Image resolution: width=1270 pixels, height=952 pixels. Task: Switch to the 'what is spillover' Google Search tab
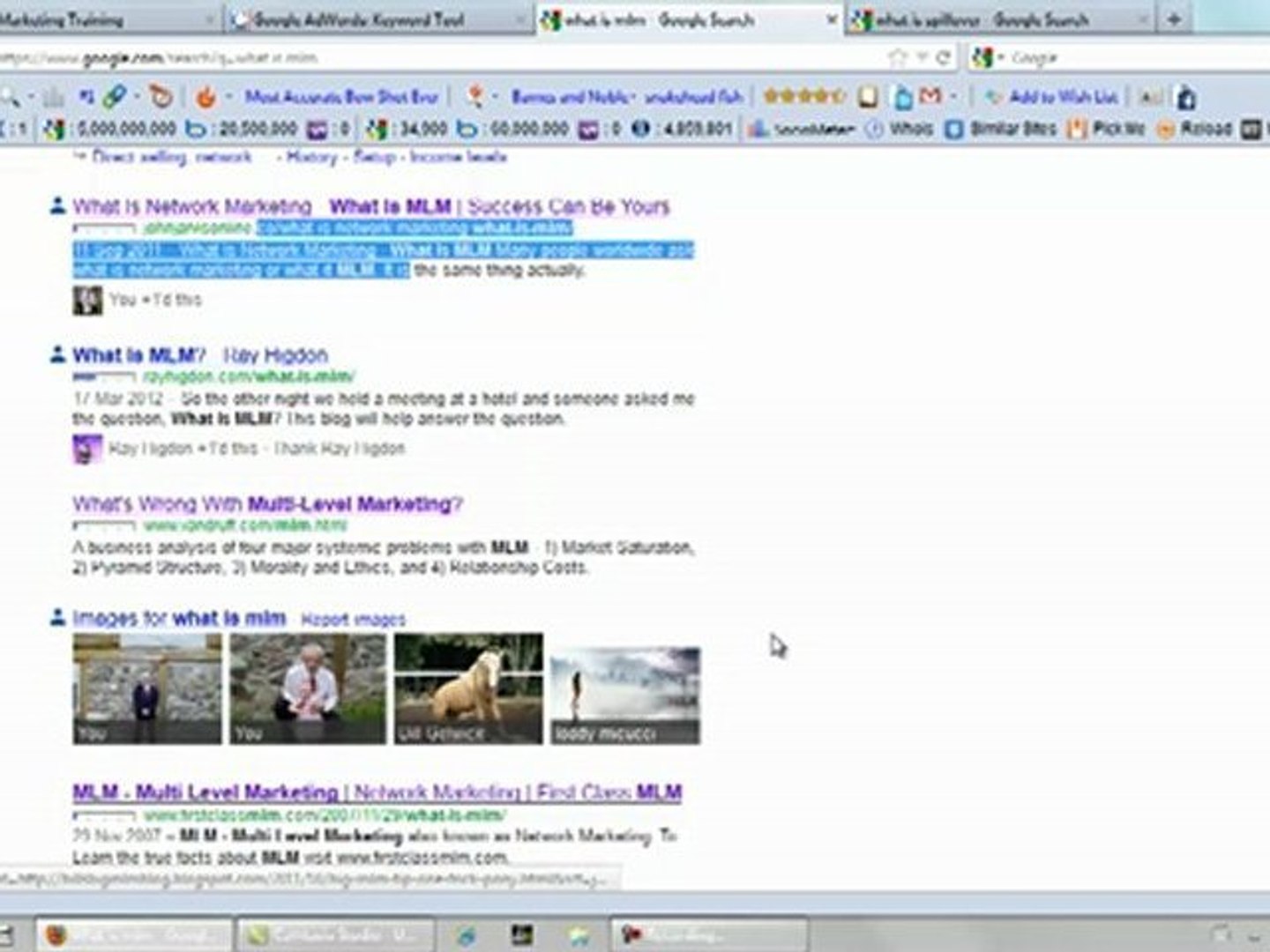(1000, 19)
